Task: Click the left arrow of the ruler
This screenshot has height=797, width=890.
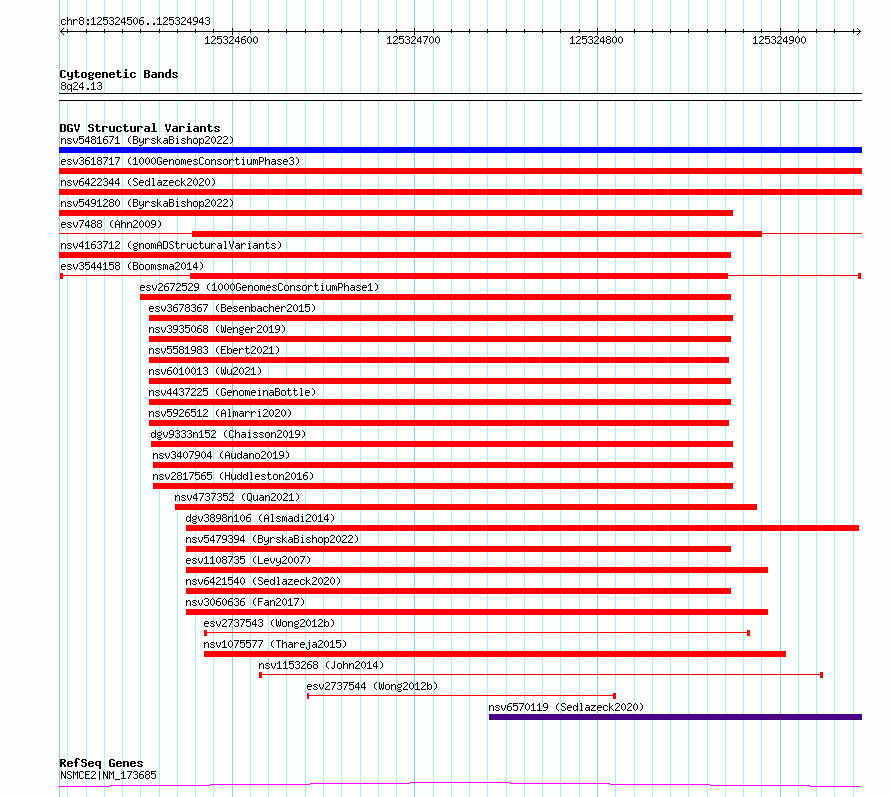Action: point(63,31)
